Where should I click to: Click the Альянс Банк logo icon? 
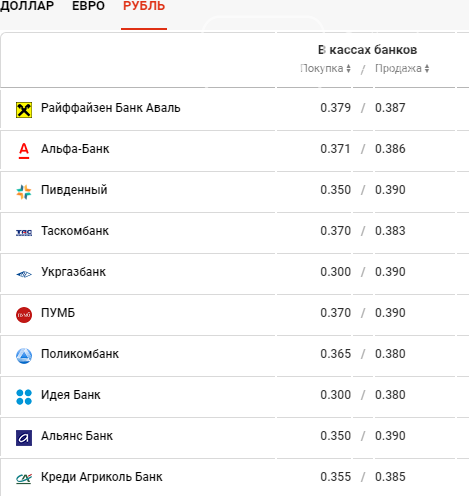(x=24, y=438)
